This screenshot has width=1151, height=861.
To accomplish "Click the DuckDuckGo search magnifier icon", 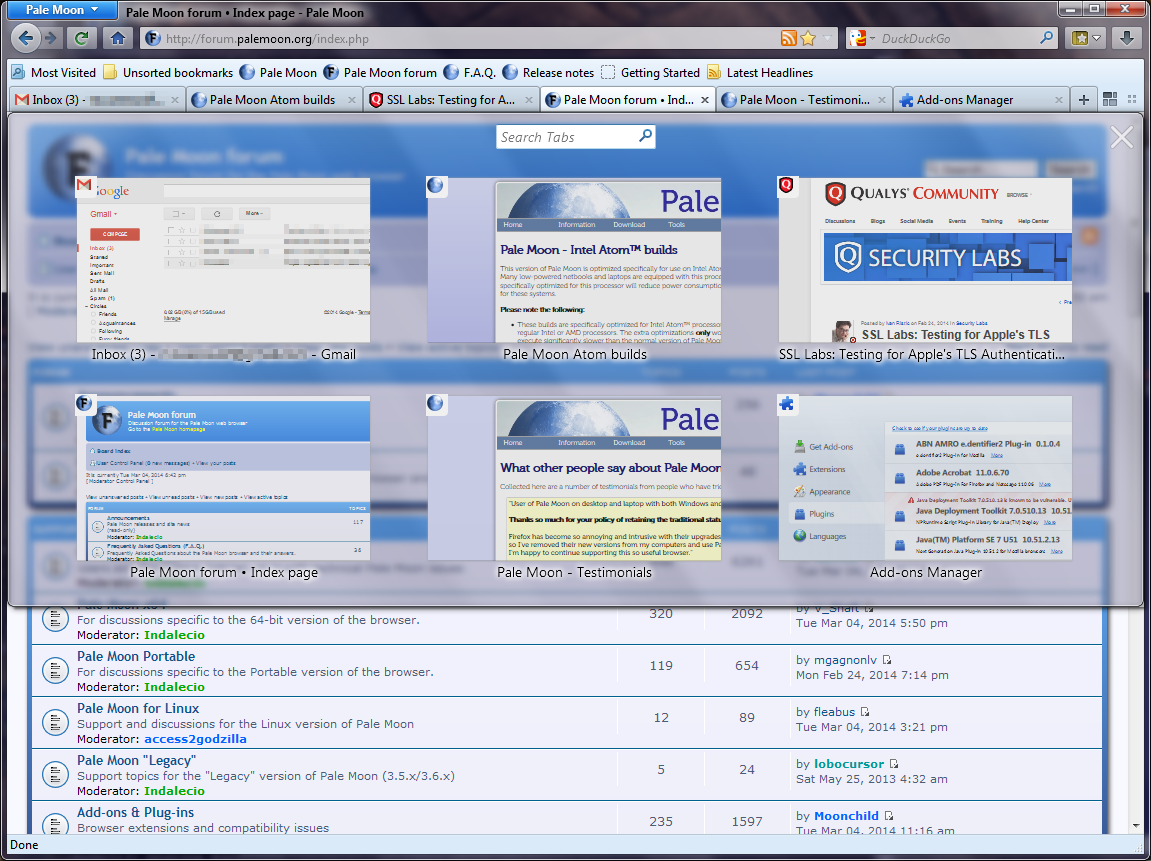I will click(1046, 38).
